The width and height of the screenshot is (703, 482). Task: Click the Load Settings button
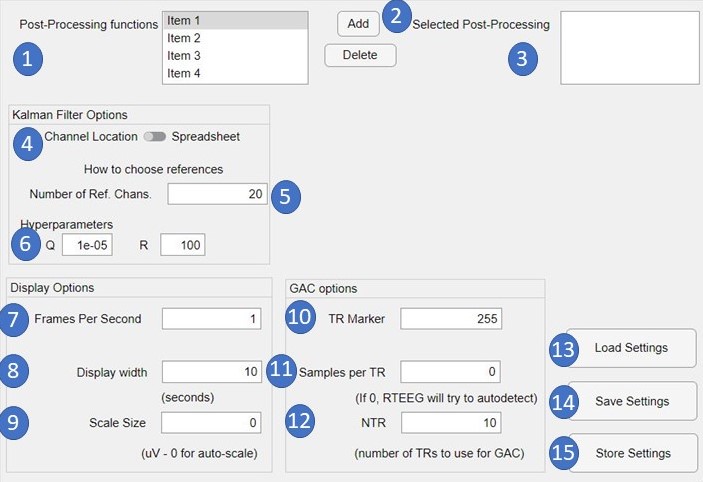[x=631, y=348]
